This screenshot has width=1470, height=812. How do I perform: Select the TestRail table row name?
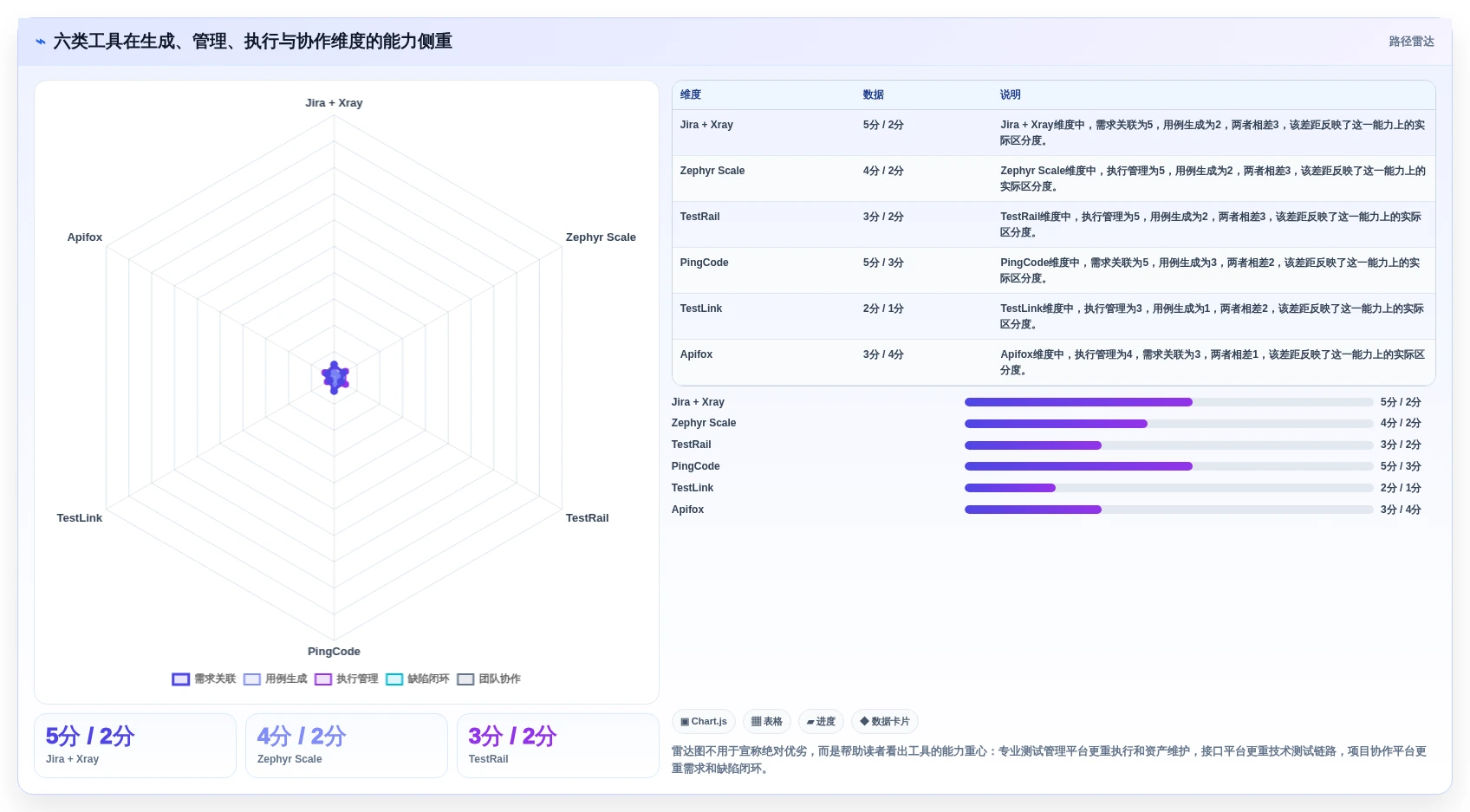click(x=700, y=217)
